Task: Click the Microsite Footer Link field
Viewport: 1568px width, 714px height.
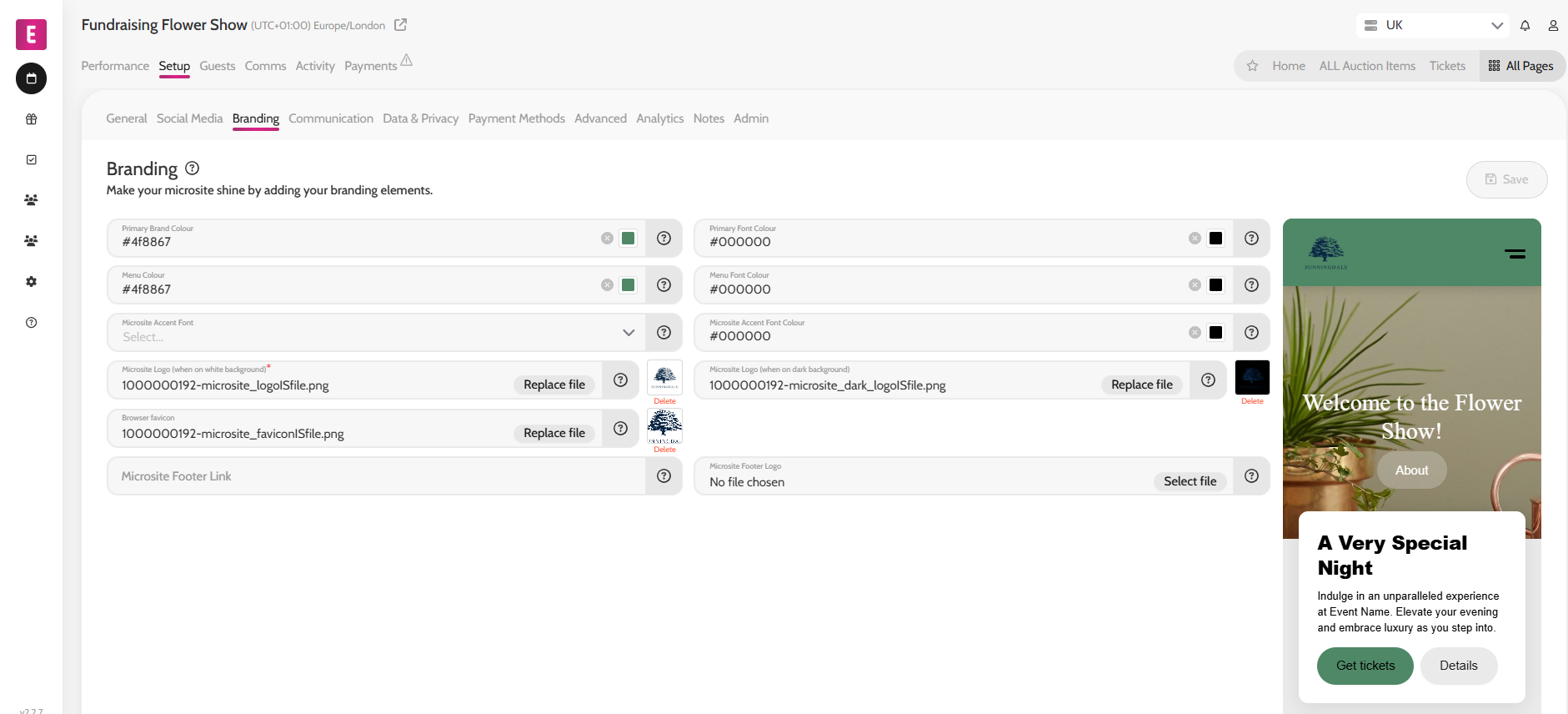Action: (x=377, y=476)
